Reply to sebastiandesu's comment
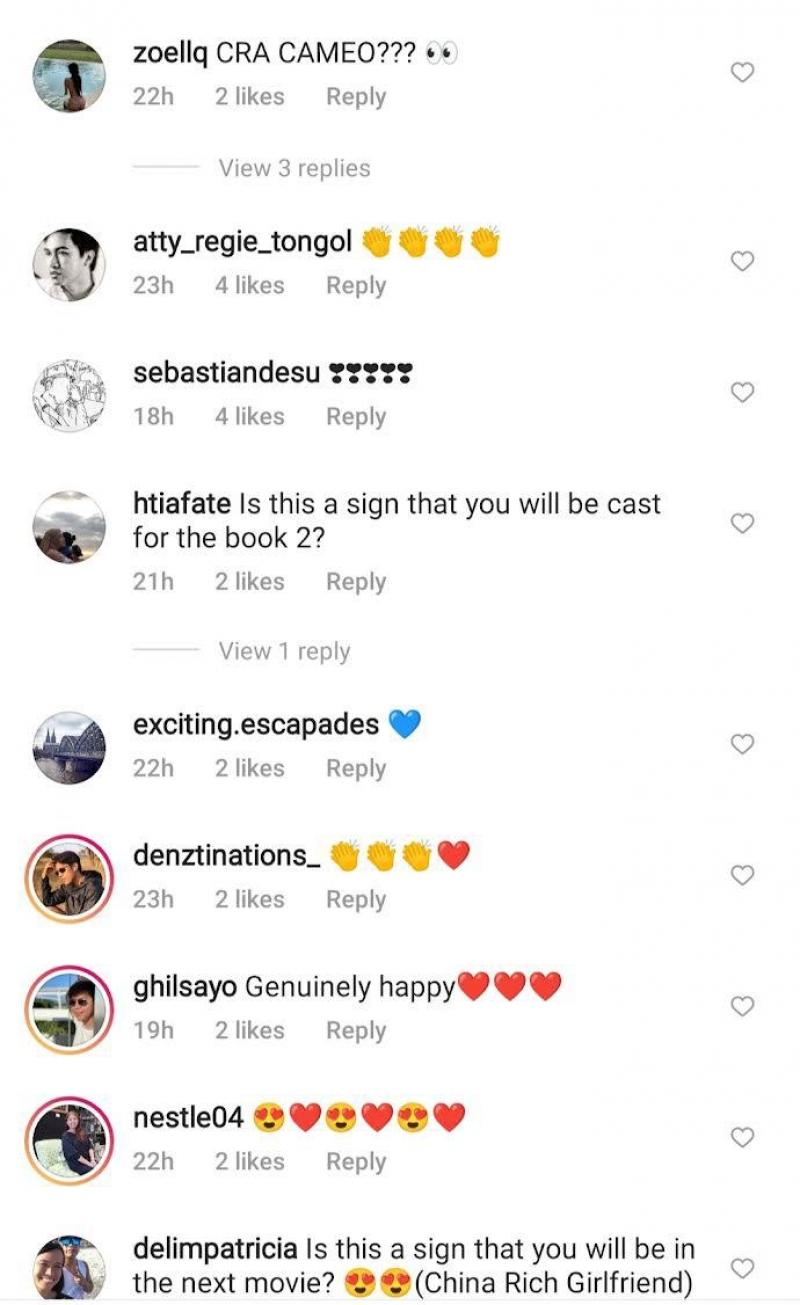Screen dimensions: 800x1305 356,416
